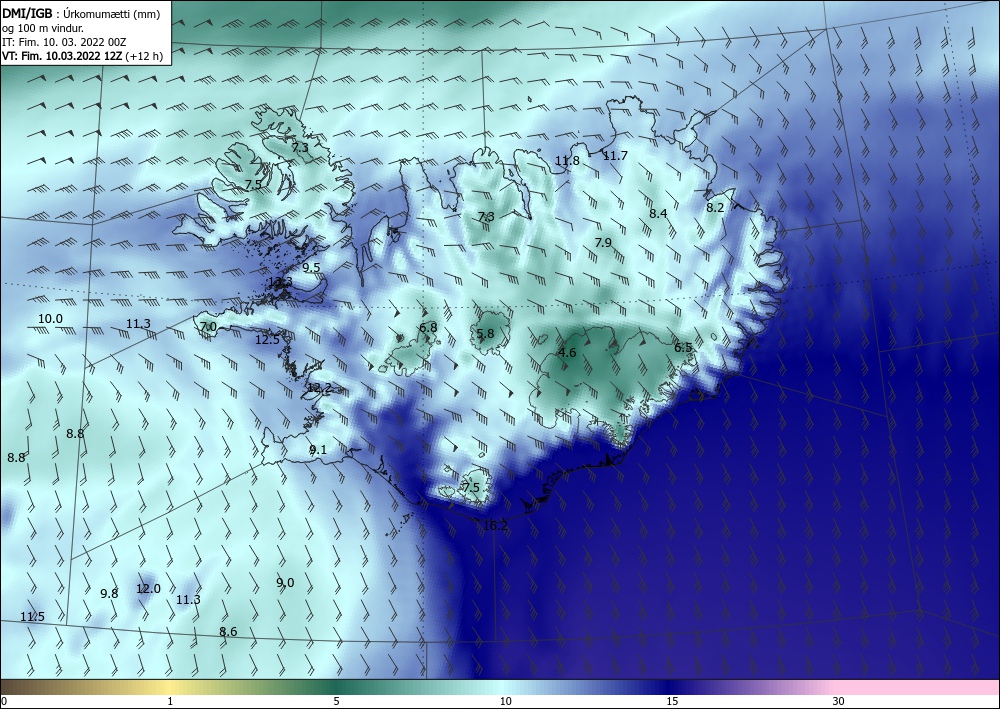Select the 12.0 value label
Image resolution: width=1000 pixels, height=709 pixels.
(x=149, y=588)
